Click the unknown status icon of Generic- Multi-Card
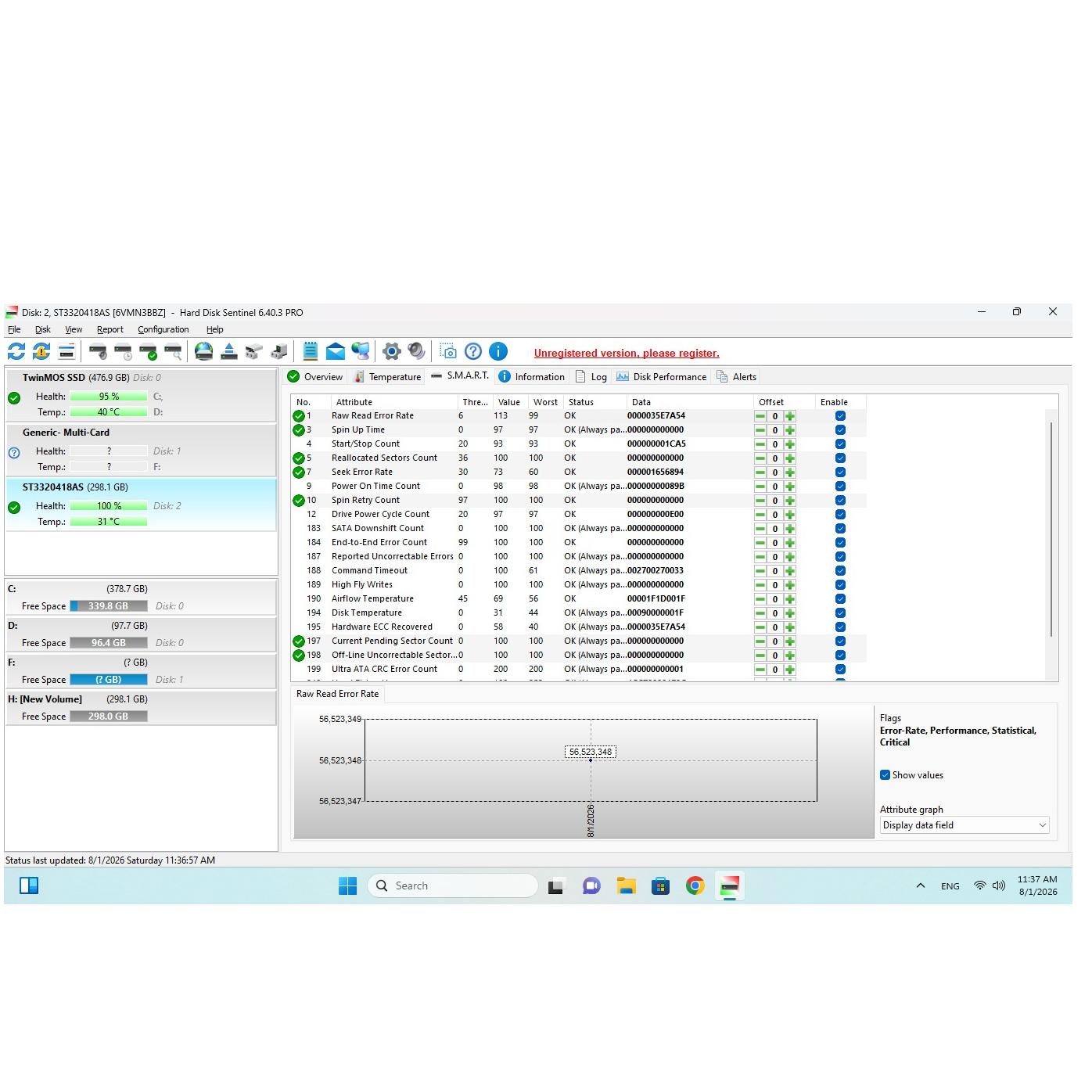This screenshot has width=1092, height=1092. pyautogui.click(x=14, y=452)
